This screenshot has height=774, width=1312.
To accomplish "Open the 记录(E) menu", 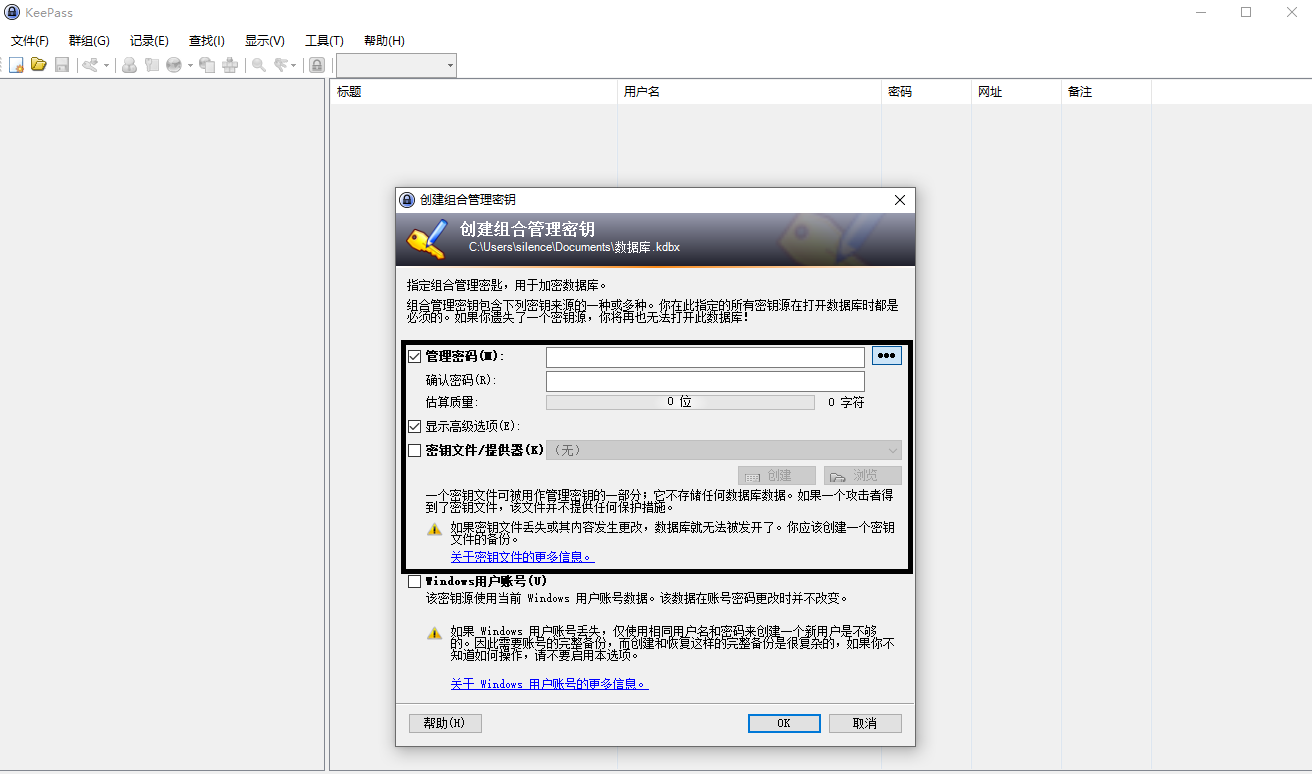I will coord(149,41).
